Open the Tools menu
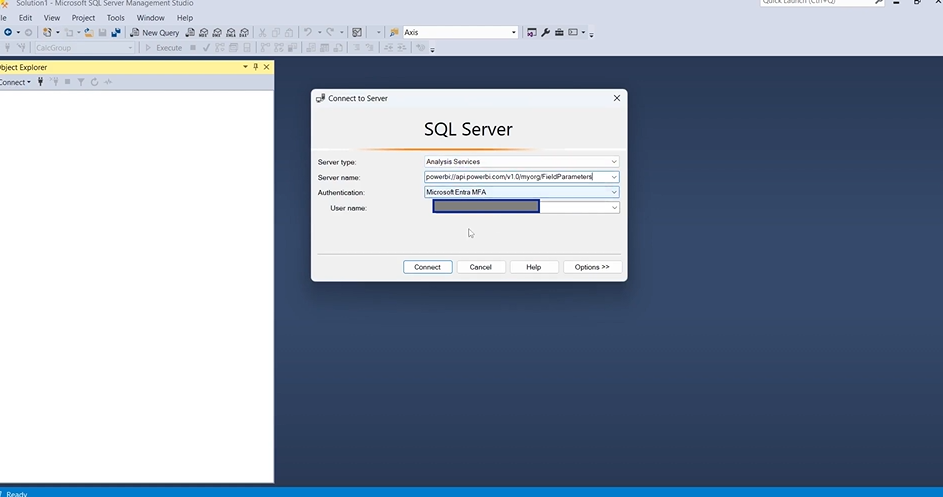943x497 pixels. coord(115,17)
